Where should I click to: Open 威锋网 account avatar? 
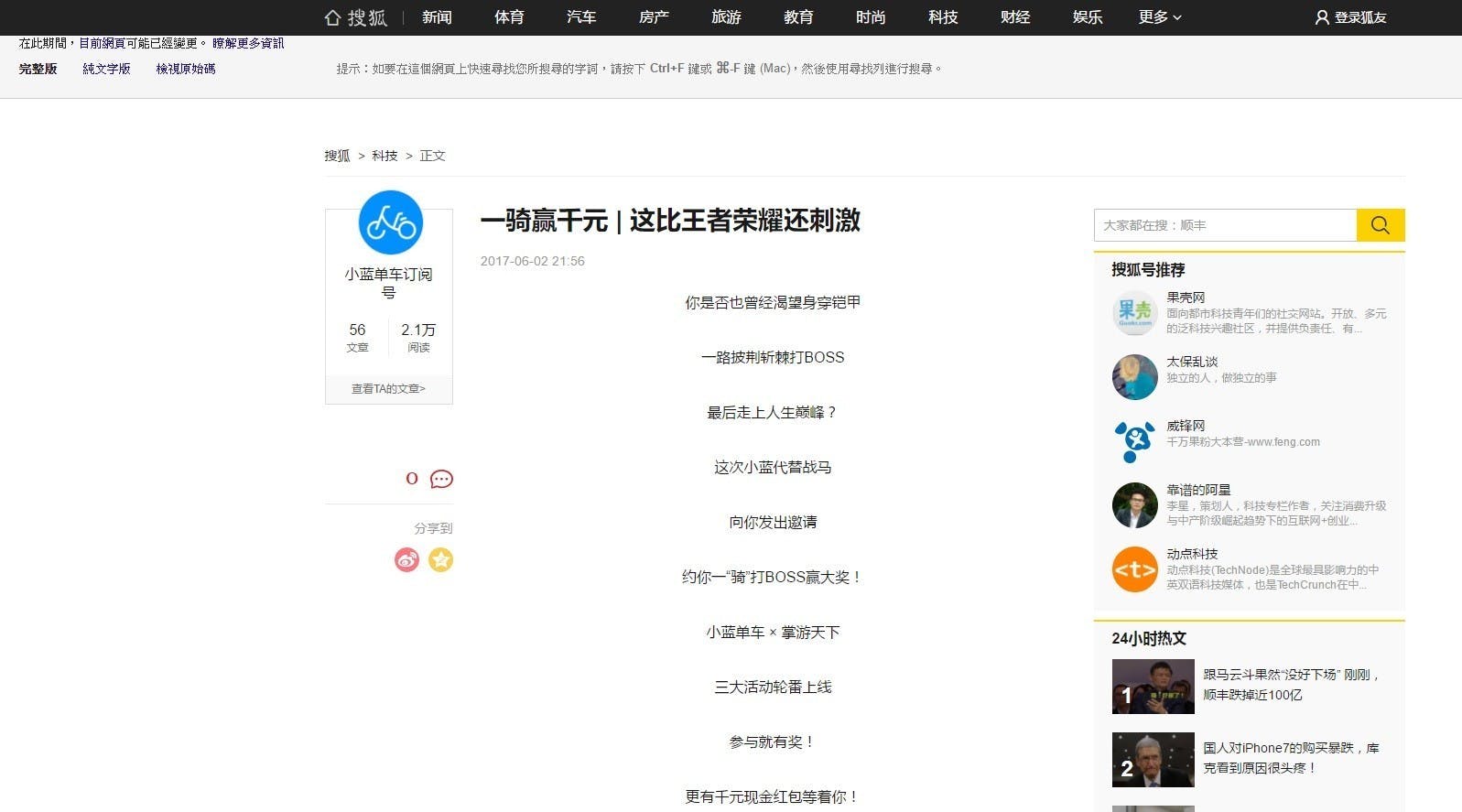(x=1135, y=441)
